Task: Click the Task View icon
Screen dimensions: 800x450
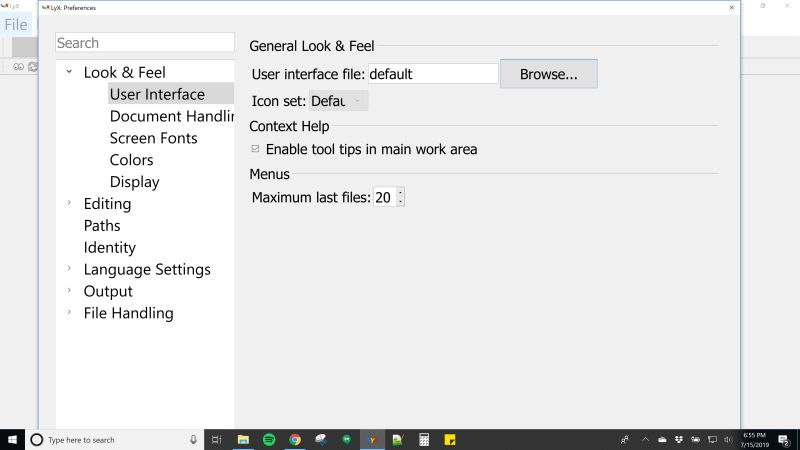Action: tap(216, 439)
